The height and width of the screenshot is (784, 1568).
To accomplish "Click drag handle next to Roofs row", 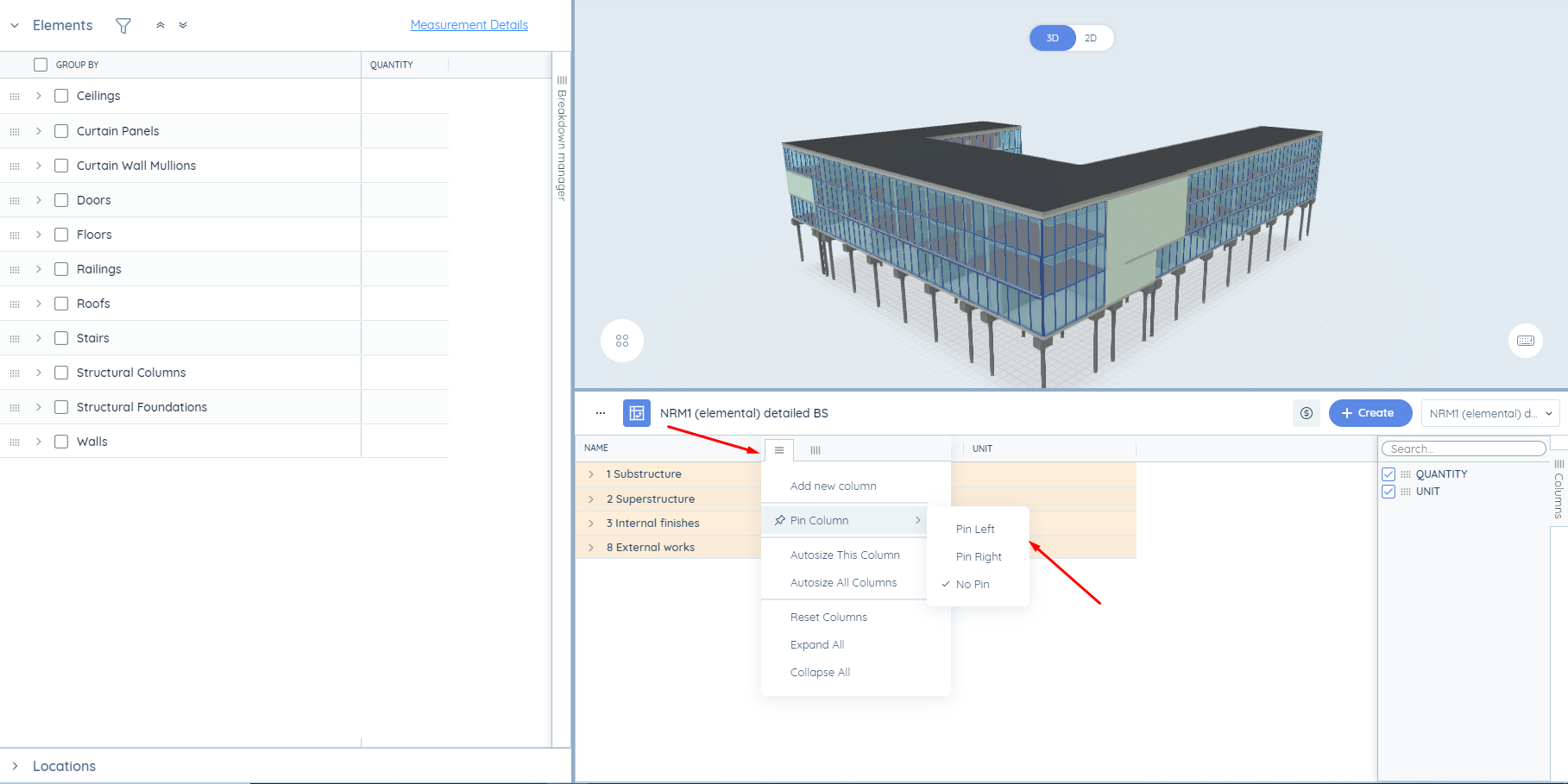I will [15, 304].
